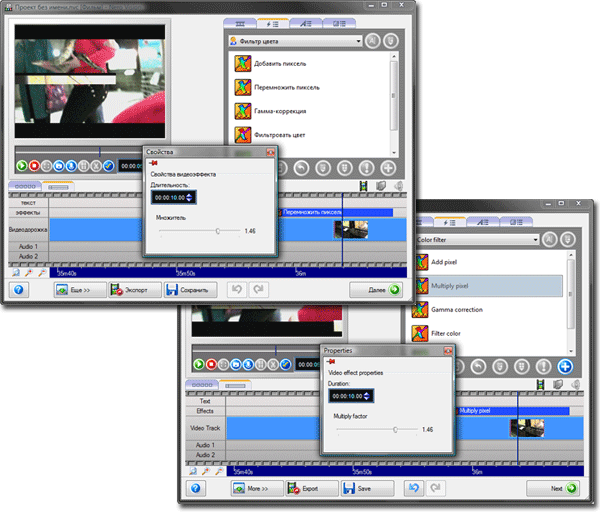Image resolution: width=600 pixels, height=512 pixels.
Task: Toggle the red pin in the Свойства dialog
Action: [x=153, y=163]
